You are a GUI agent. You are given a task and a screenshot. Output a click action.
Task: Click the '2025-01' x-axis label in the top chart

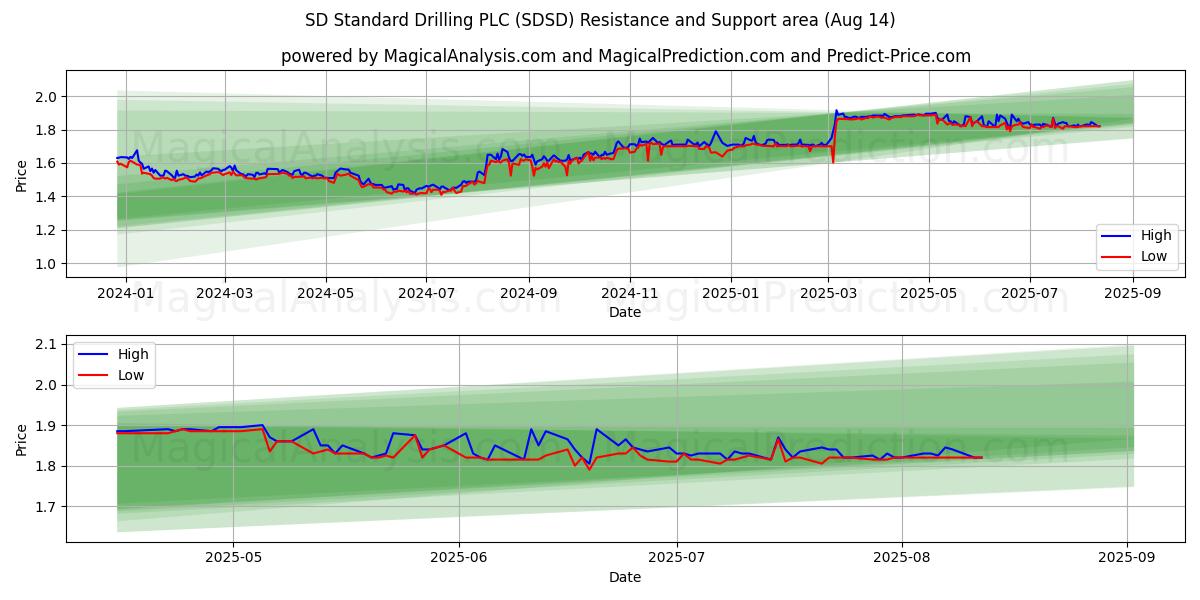tap(731, 294)
